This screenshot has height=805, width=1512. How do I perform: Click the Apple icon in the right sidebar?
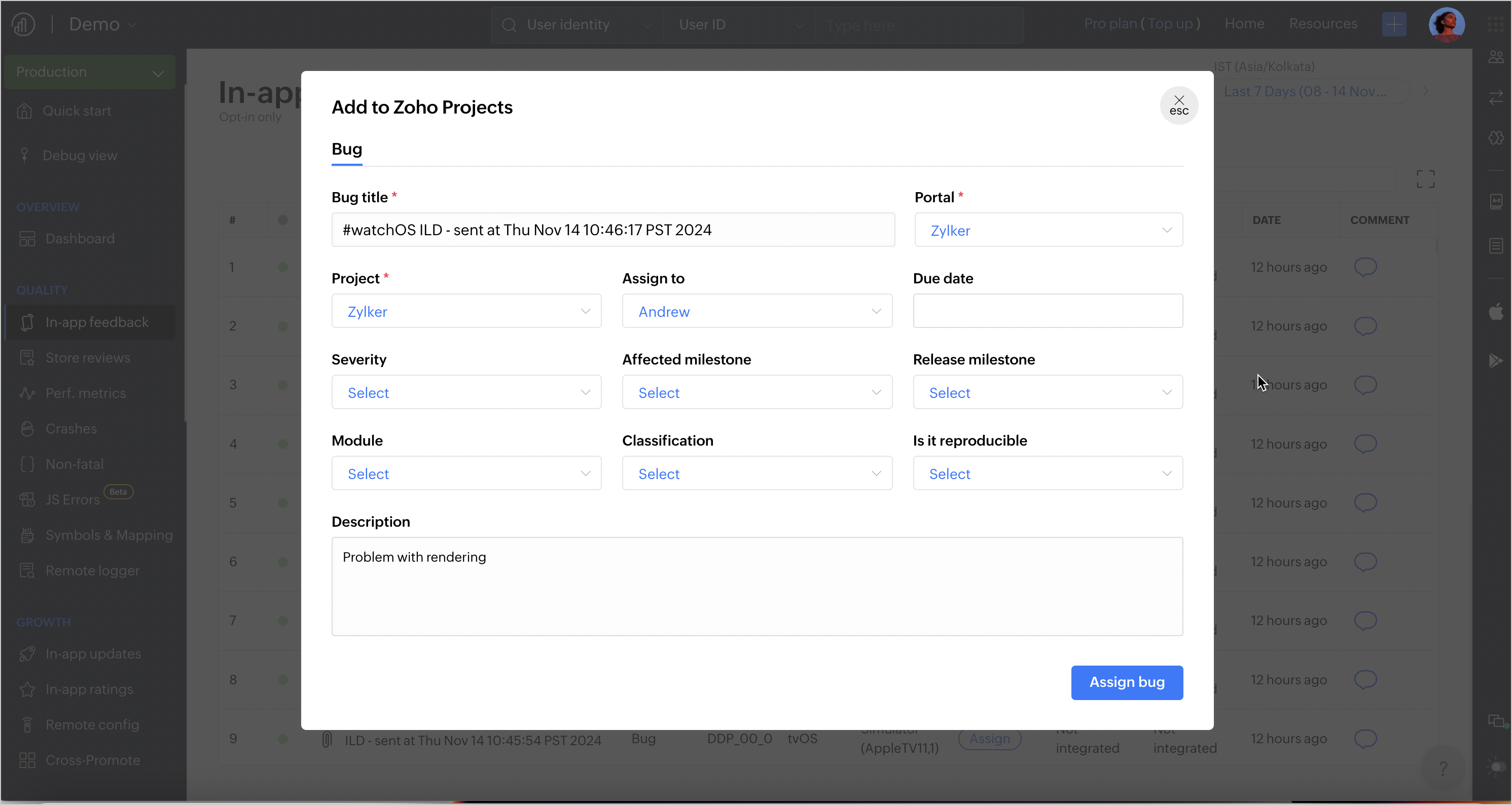pos(1496,312)
